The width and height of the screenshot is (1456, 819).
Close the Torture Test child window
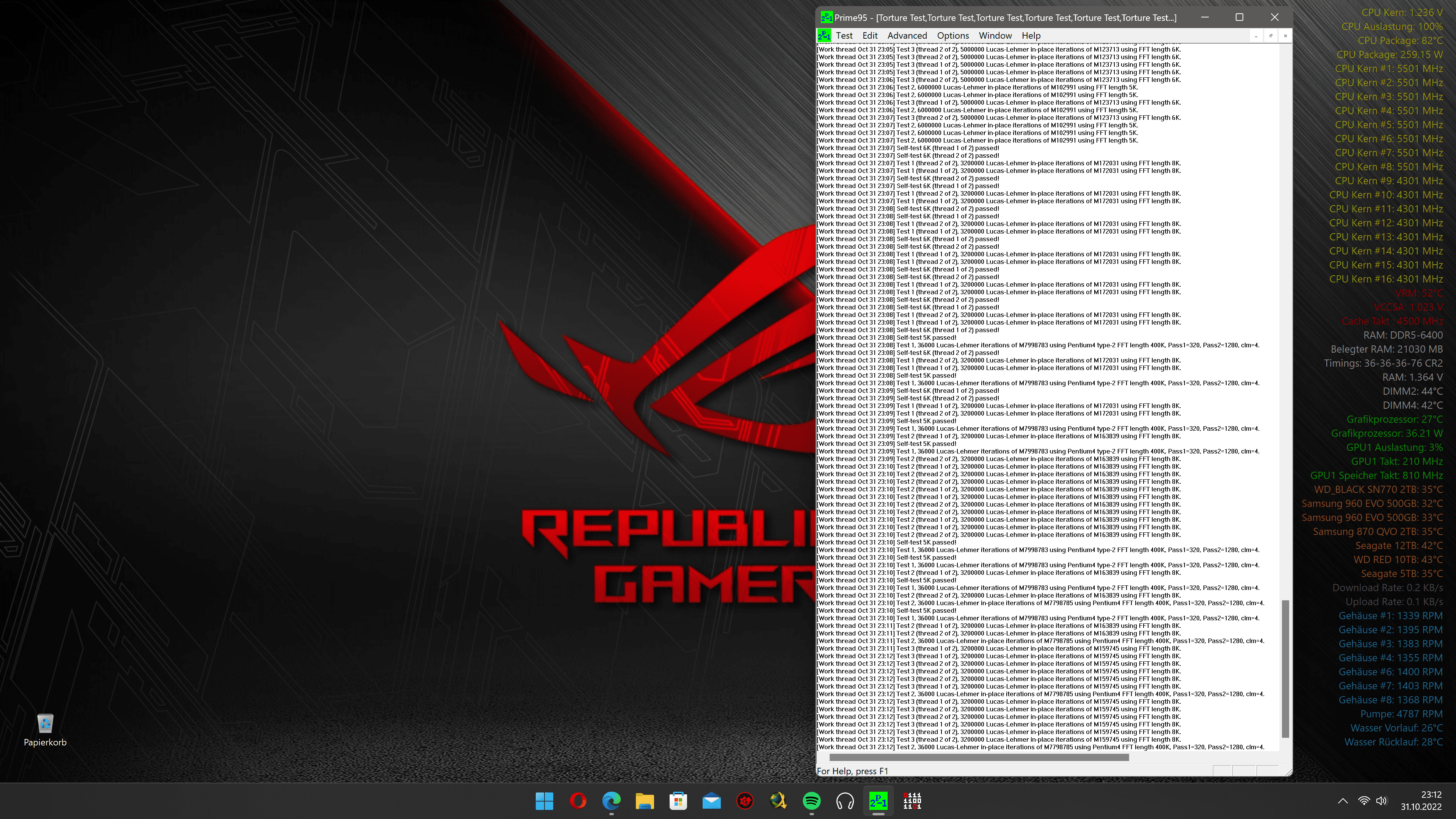1285,36
